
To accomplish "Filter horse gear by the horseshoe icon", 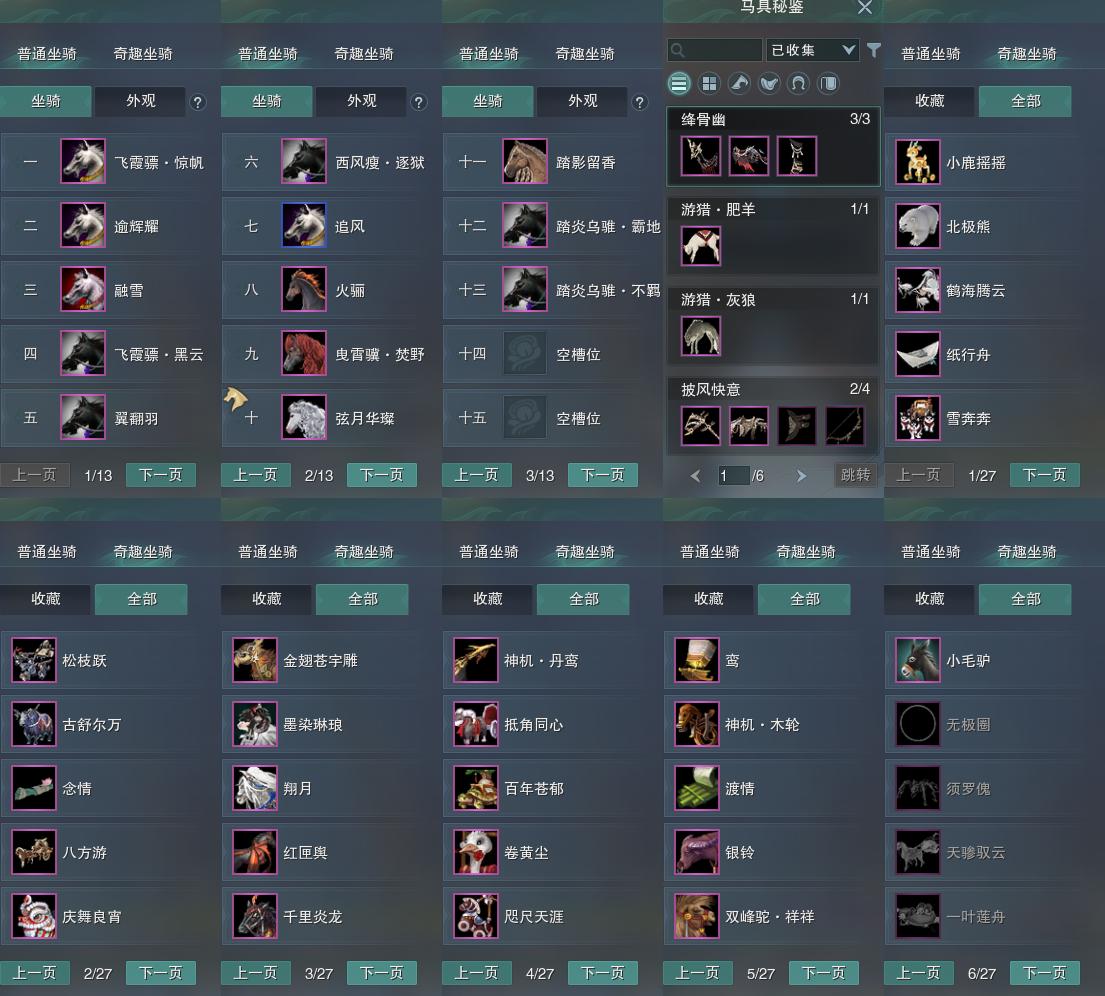I will coord(798,84).
